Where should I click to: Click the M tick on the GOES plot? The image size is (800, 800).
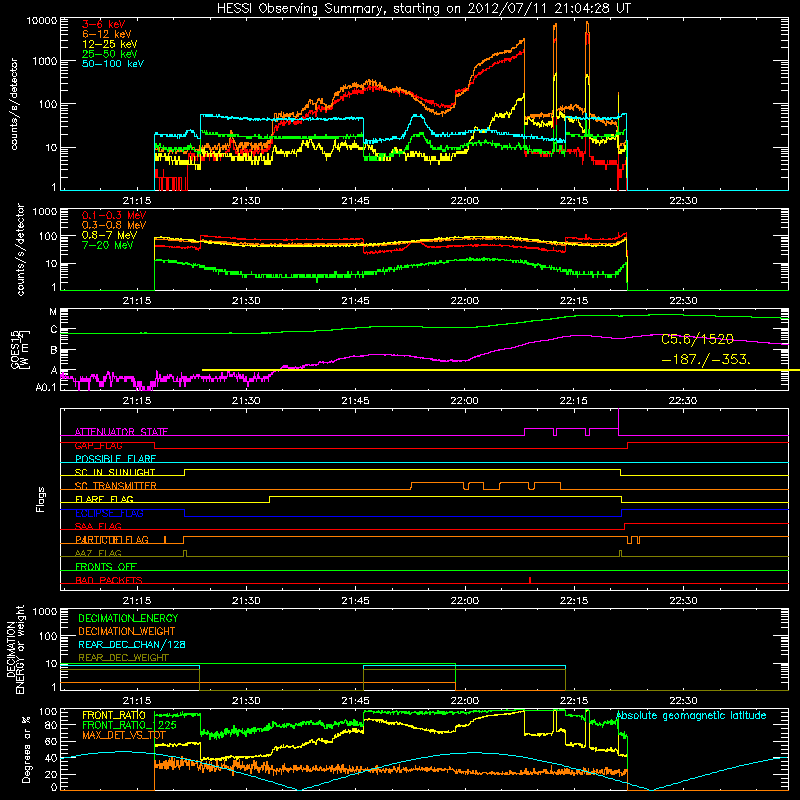click(x=53, y=312)
